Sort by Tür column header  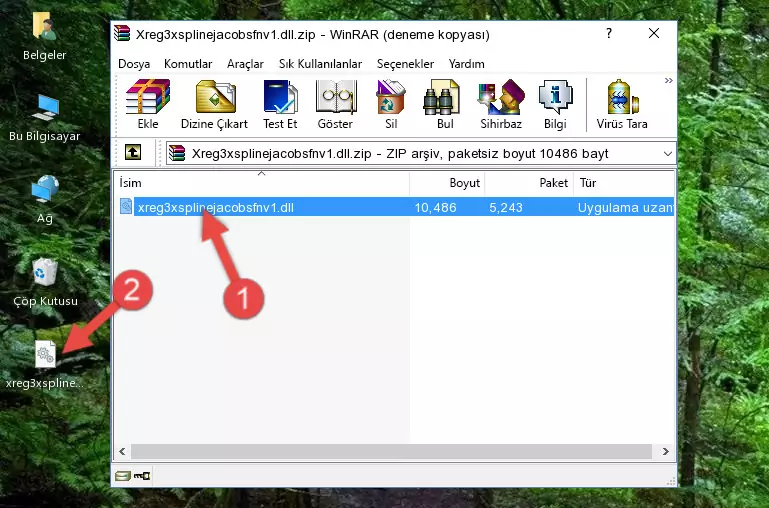(x=624, y=183)
